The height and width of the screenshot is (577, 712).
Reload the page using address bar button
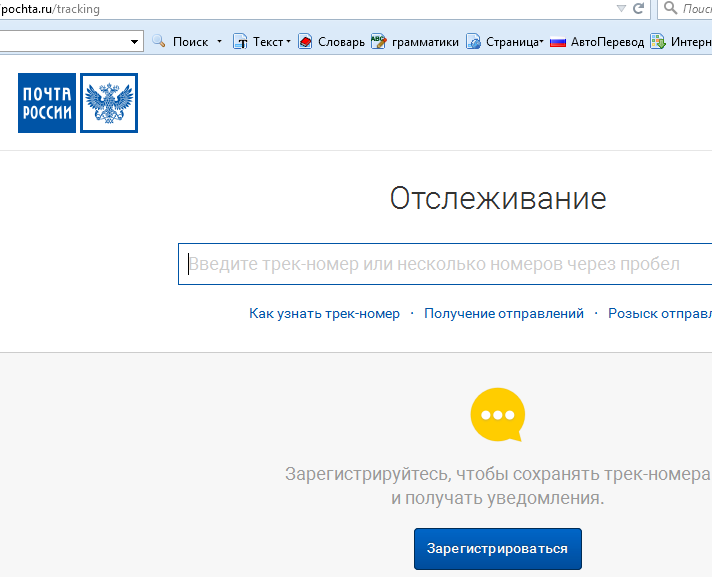click(640, 9)
